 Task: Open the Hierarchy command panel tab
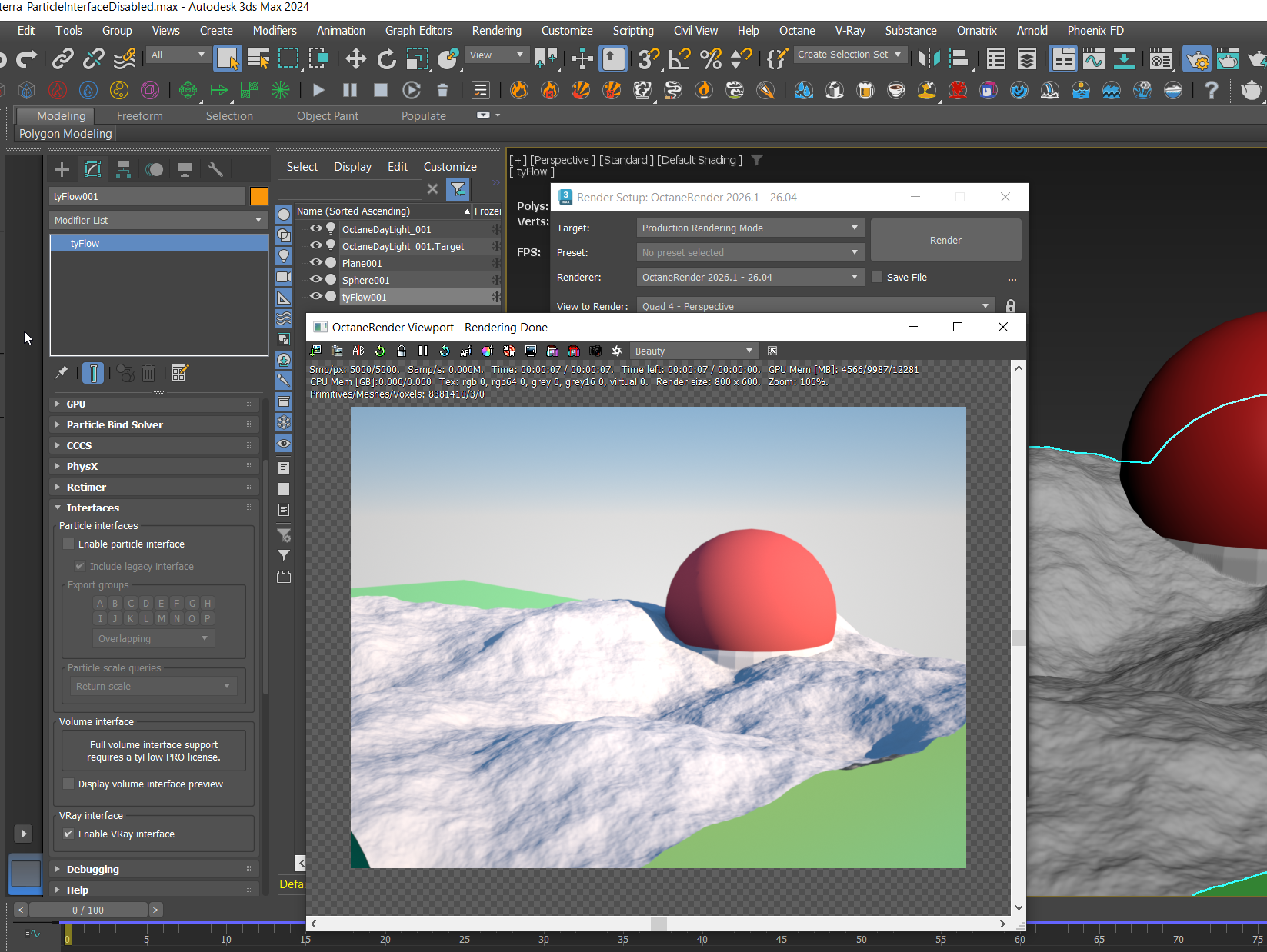(x=123, y=169)
